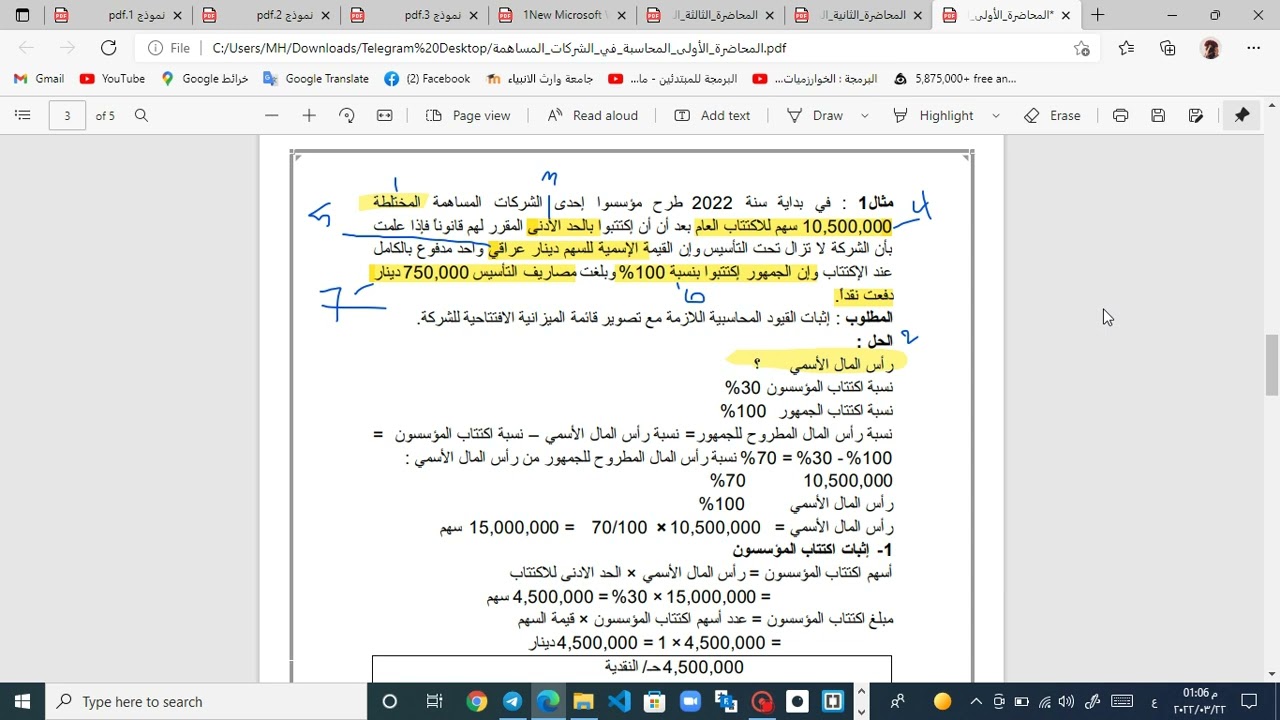Show hidden system tray icons
This screenshot has height=720, width=1280.
click(976, 701)
